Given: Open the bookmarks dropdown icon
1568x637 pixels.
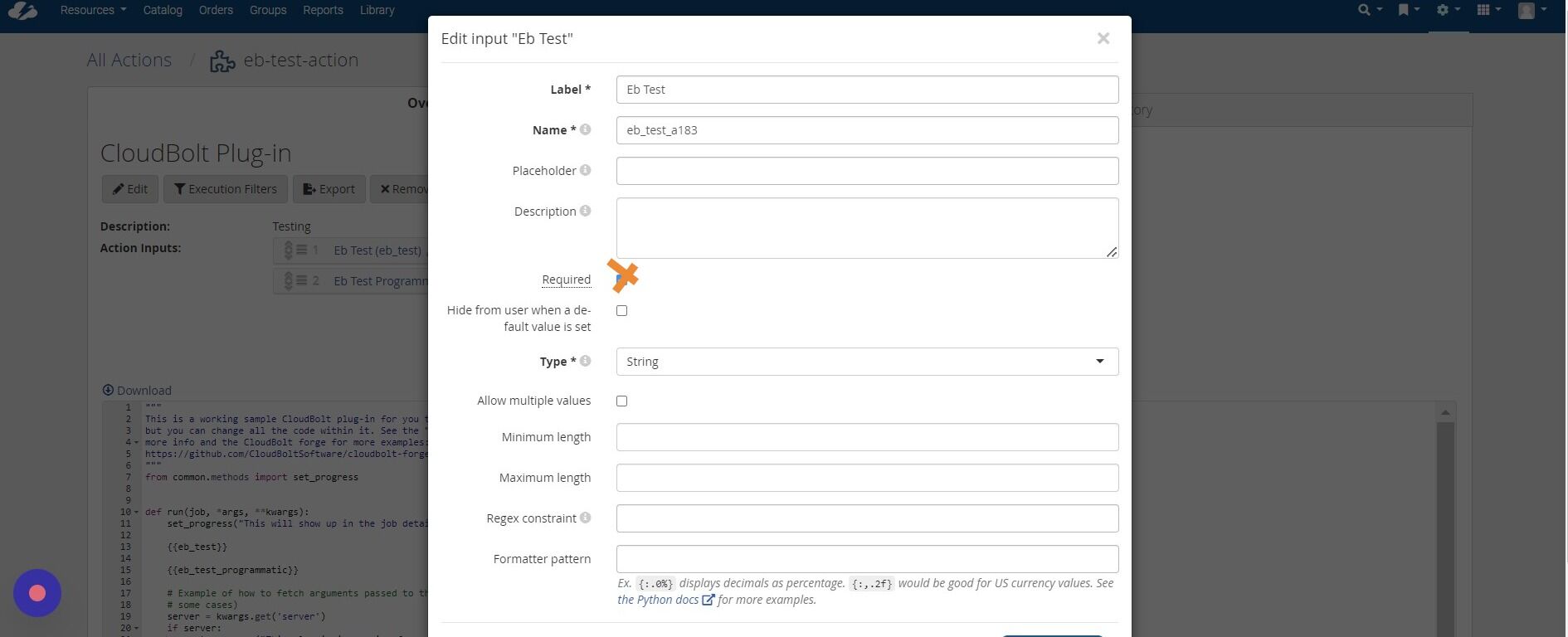Looking at the screenshot, I should pos(1409,10).
